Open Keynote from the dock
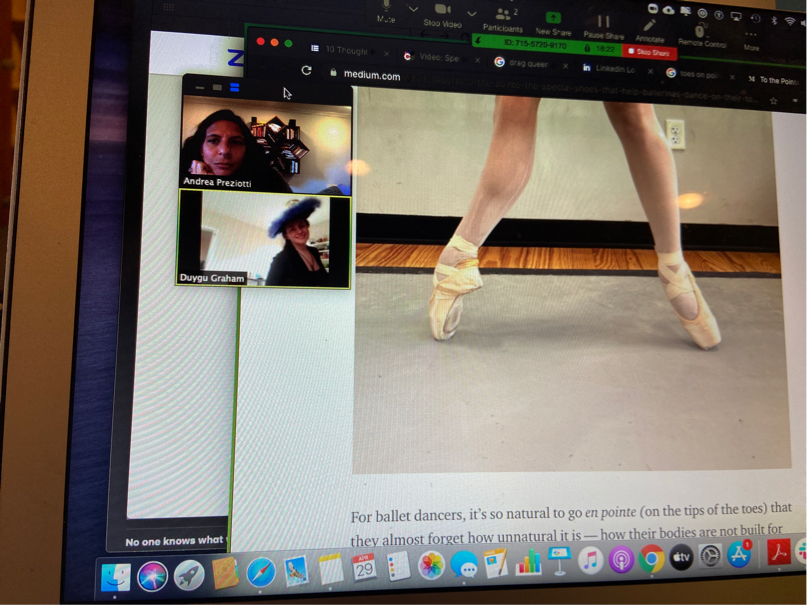Image resolution: width=807 pixels, height=605 pixels. coord(559,561)
